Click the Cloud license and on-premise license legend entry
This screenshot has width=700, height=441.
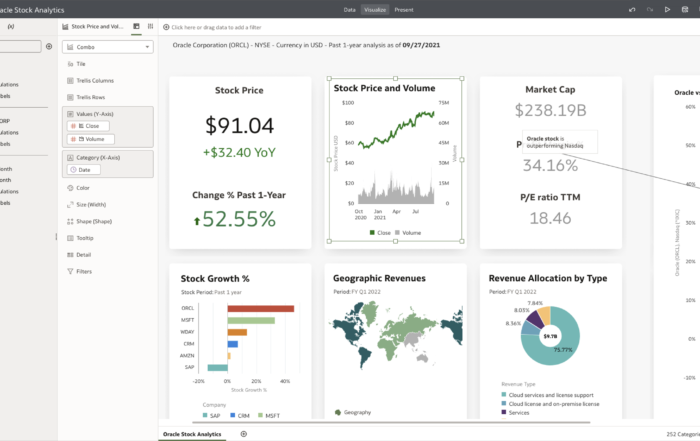[x=550, y=404]
